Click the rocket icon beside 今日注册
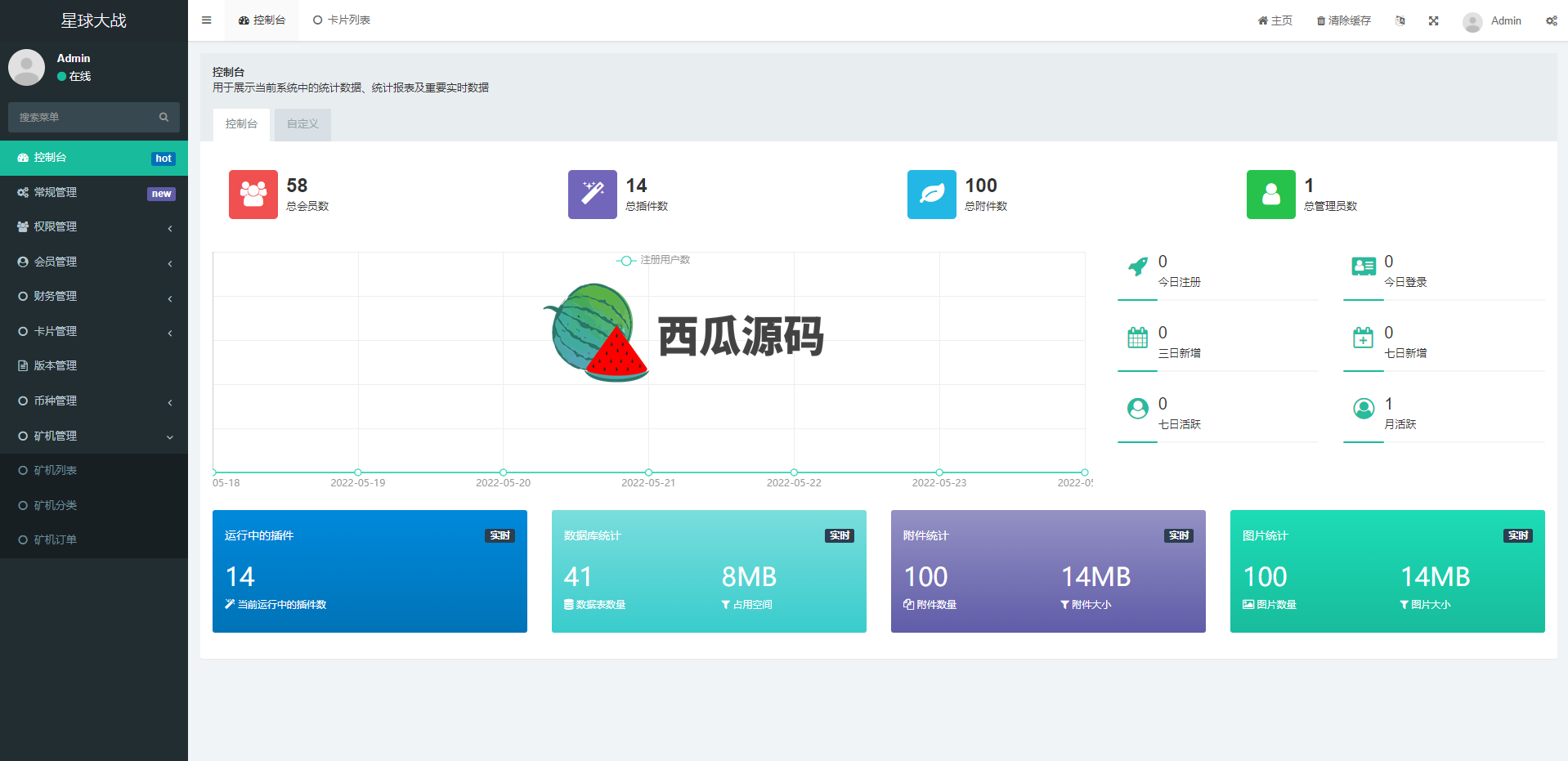 click(1138, 266)
